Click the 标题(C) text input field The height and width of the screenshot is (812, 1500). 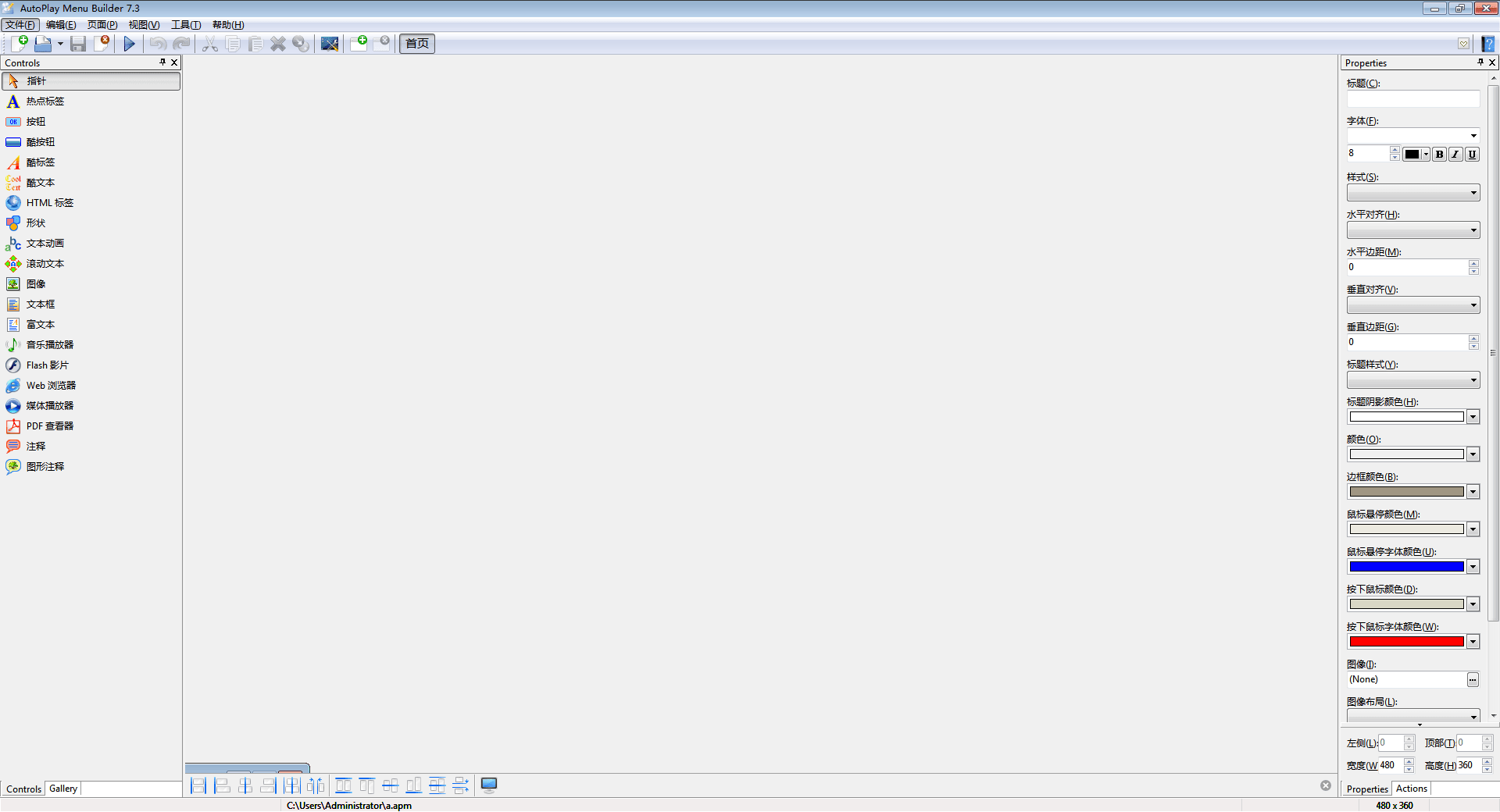1413,99
